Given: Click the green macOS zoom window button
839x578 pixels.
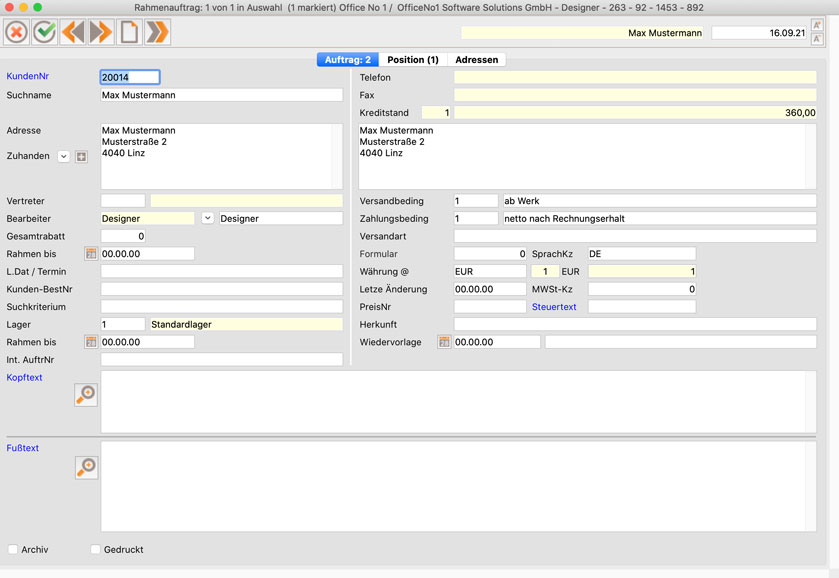Looking at the screenshot, I should click(x=37, y=7).
